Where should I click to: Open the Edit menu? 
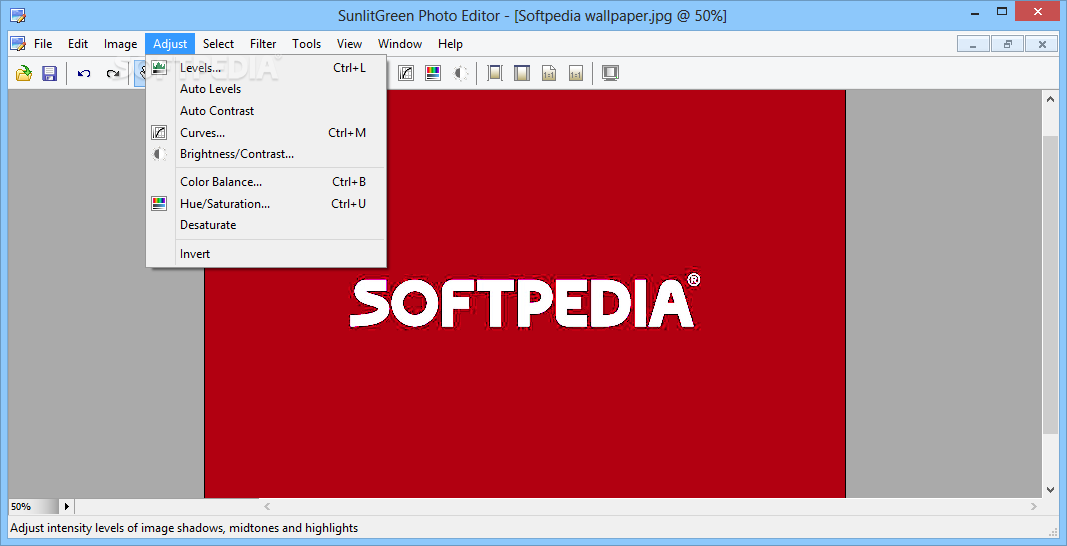click(x=78, y=44)
